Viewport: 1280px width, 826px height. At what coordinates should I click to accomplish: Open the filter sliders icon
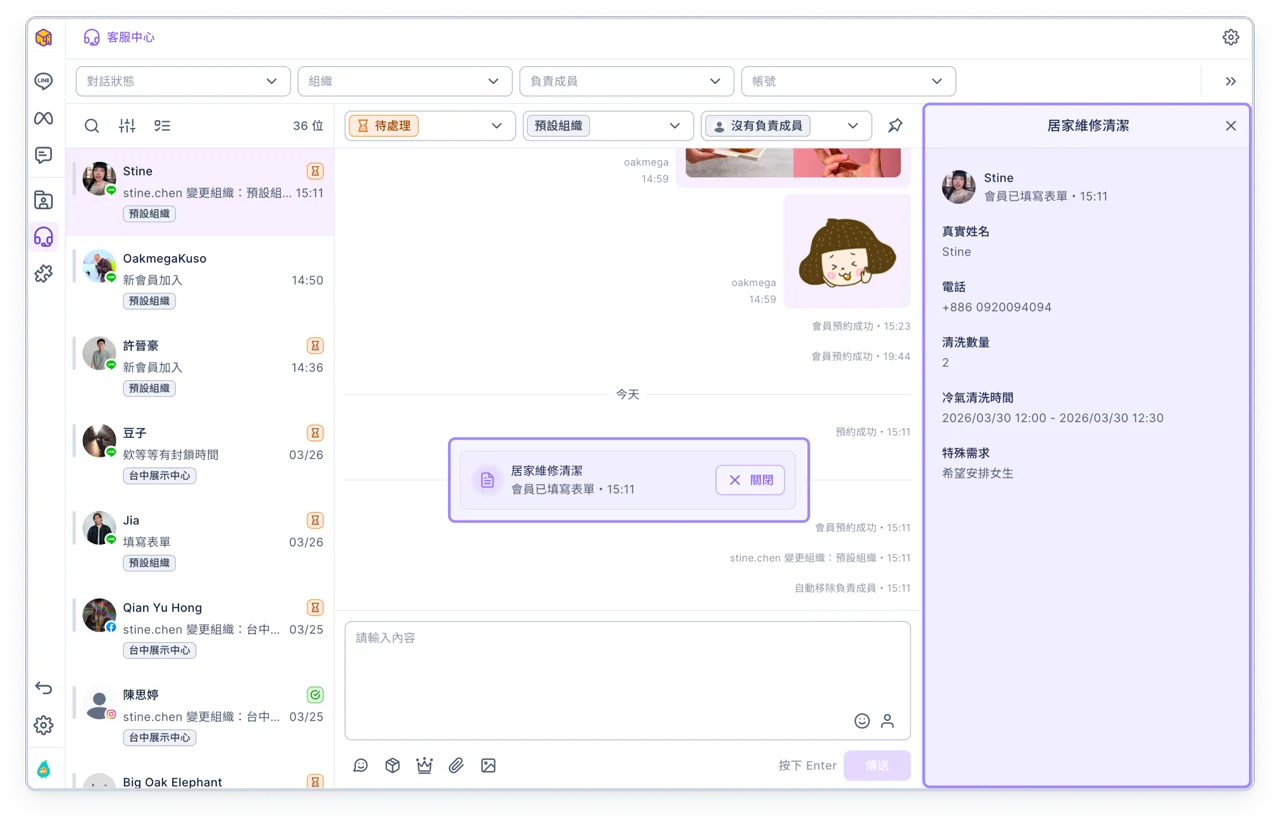[127, 126]
